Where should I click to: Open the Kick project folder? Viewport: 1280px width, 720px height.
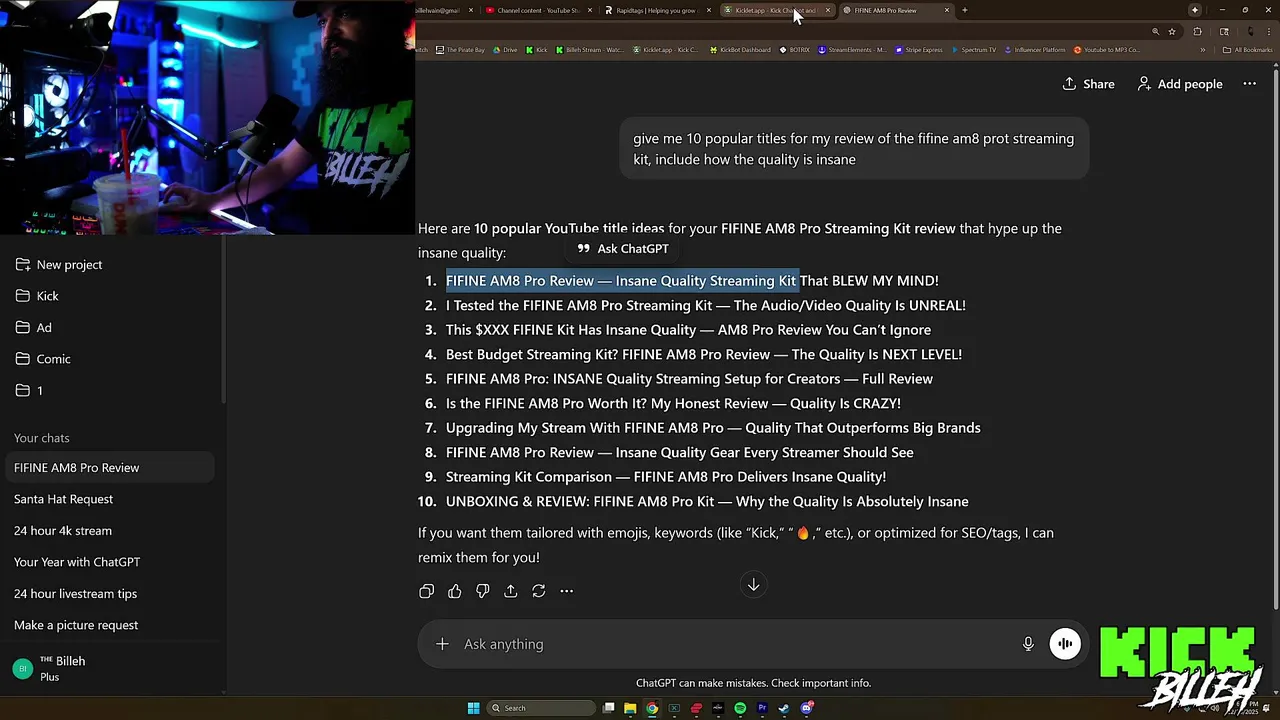[x=112, y=296]
